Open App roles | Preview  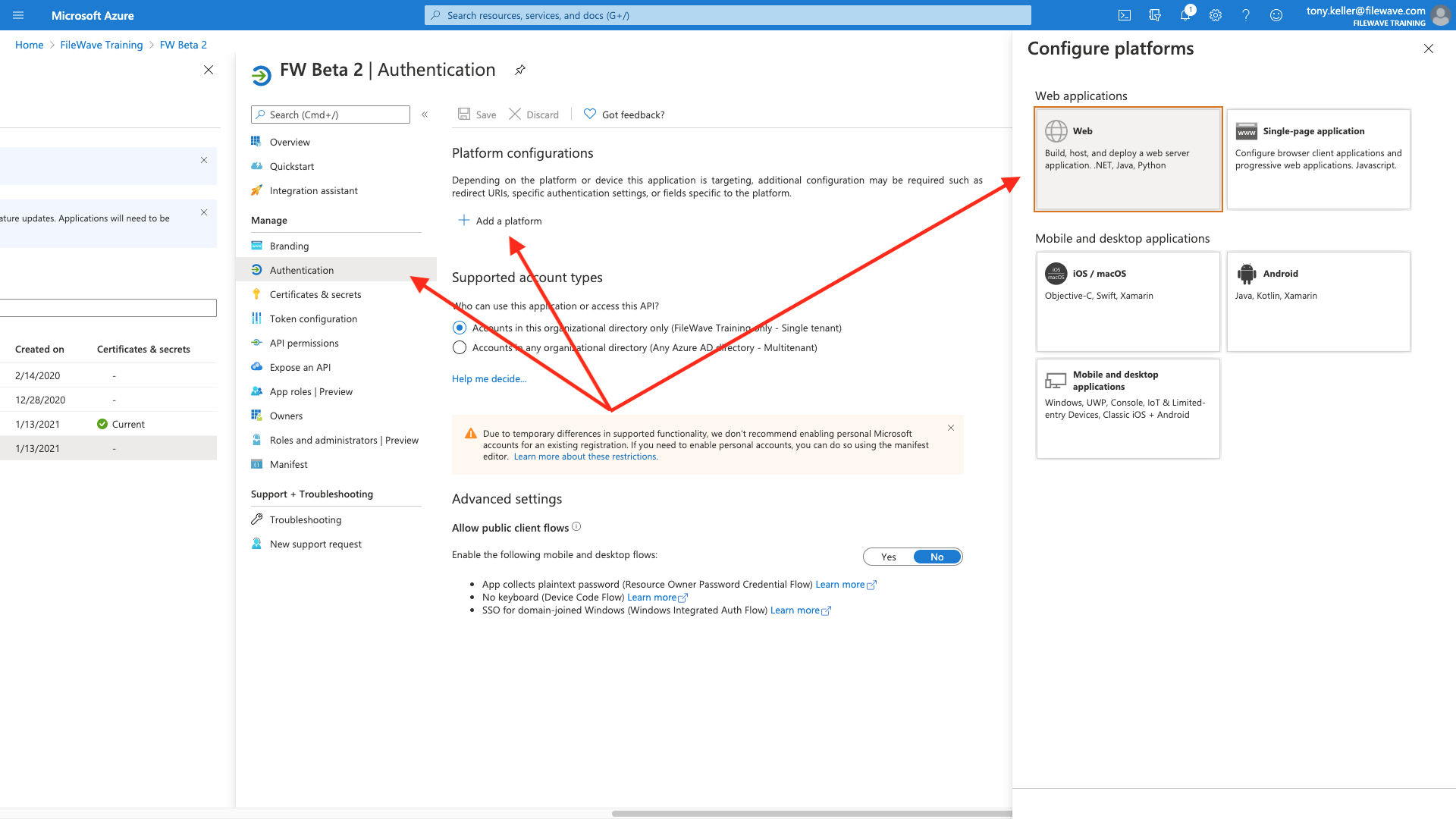click(311, 391)
